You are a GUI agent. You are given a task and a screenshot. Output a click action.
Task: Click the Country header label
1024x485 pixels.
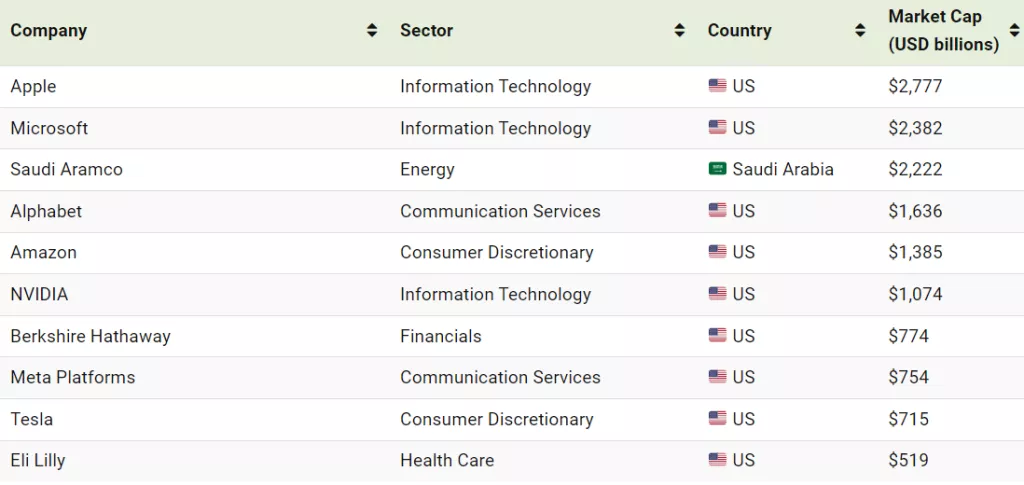point(739,30)
